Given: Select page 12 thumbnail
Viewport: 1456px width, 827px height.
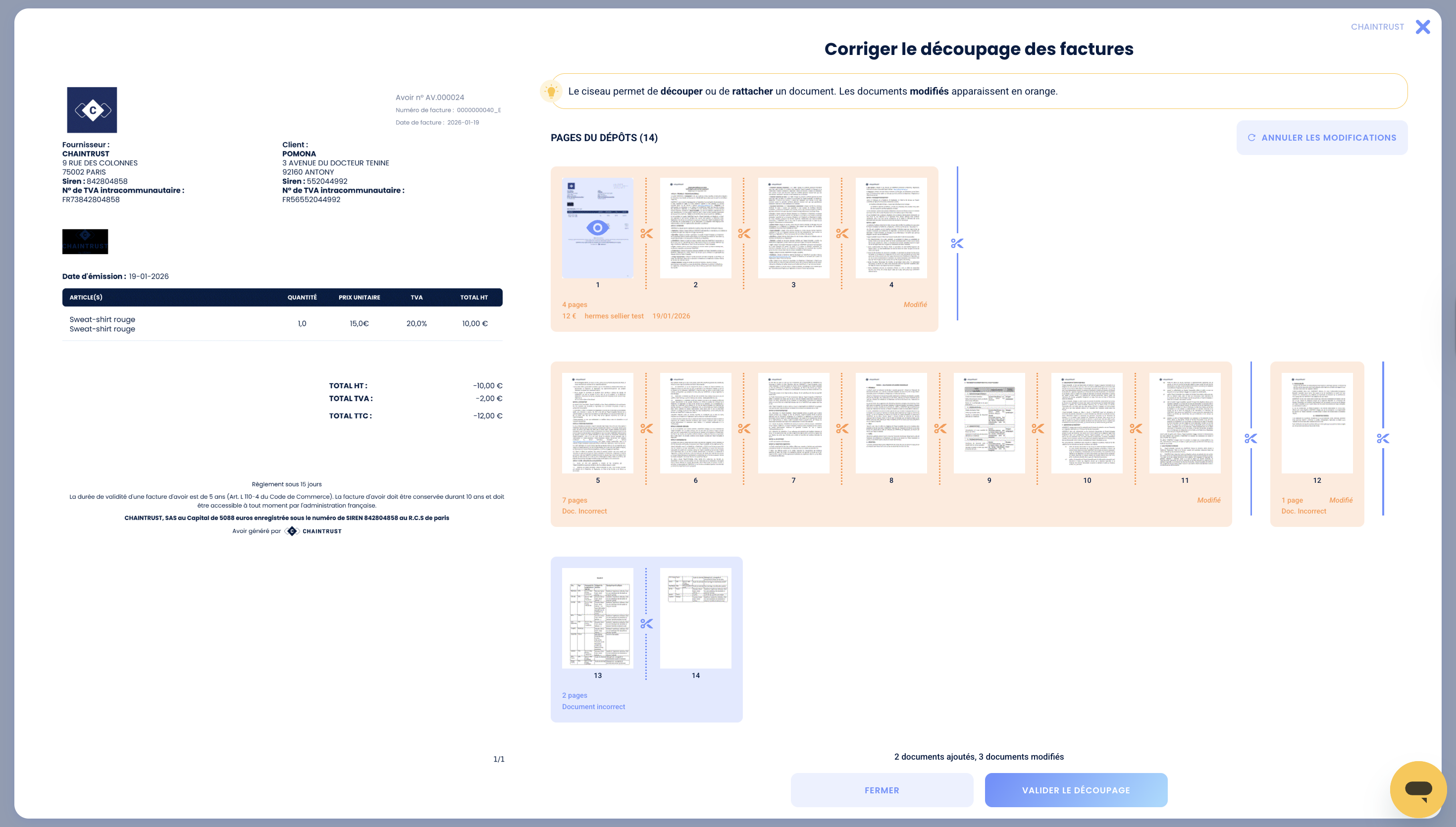Looking at the screenshot, I should click(x=1317, y=423).
